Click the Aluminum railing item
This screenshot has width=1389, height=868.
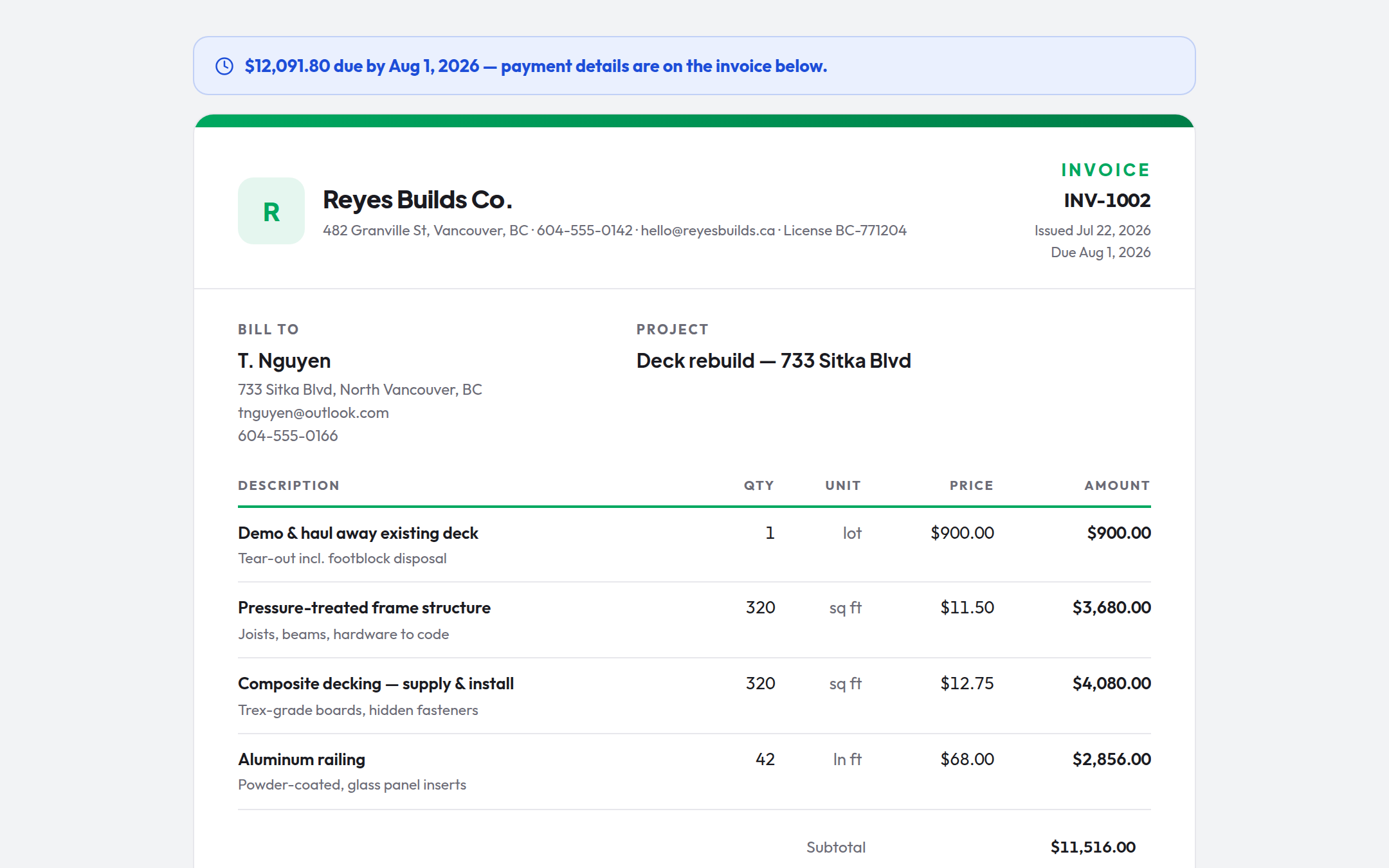point(302,759)
